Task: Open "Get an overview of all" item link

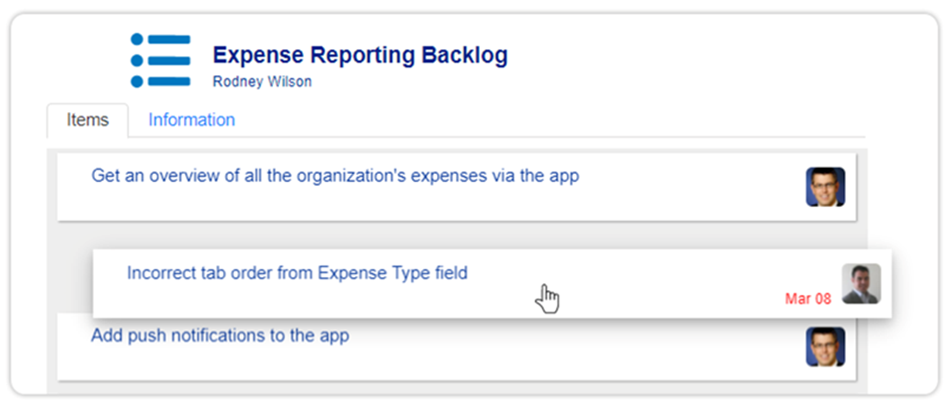Action: click(x=335, y=176)
